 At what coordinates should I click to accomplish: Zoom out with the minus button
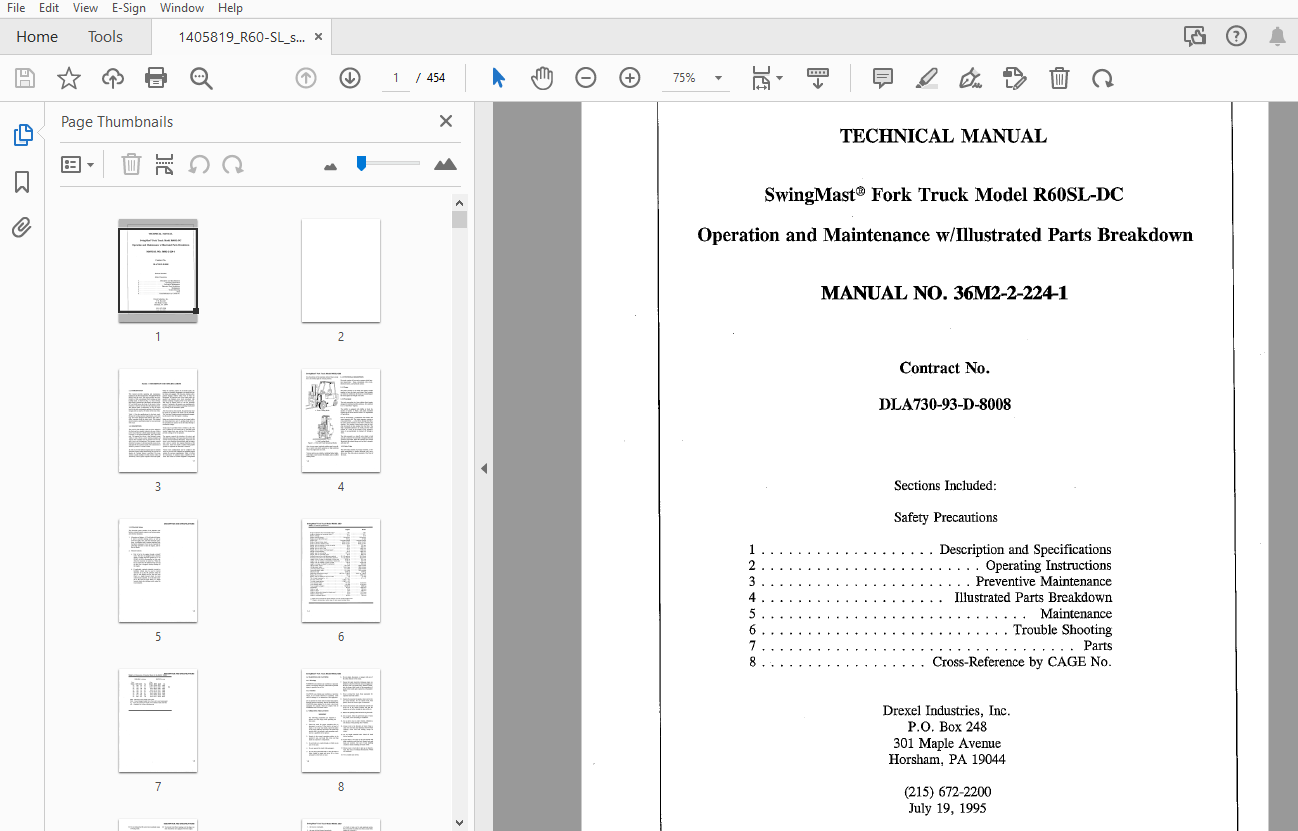(586, 78)
